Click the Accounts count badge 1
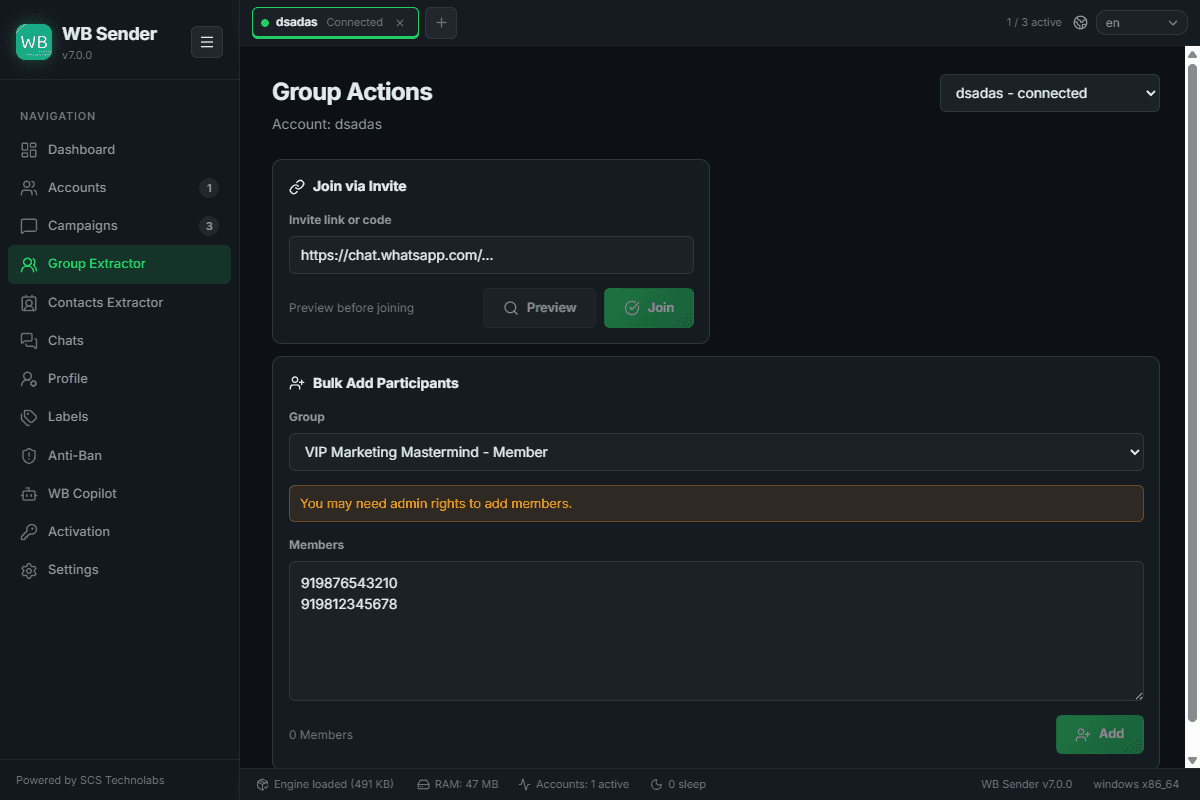 point(209,188)
